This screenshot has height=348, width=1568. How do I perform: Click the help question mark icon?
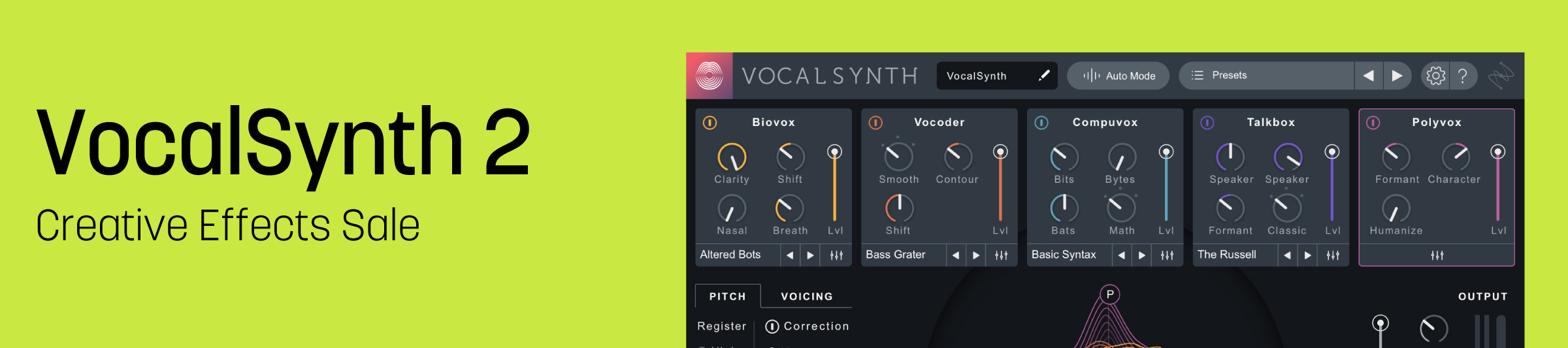click(1463, 76)
